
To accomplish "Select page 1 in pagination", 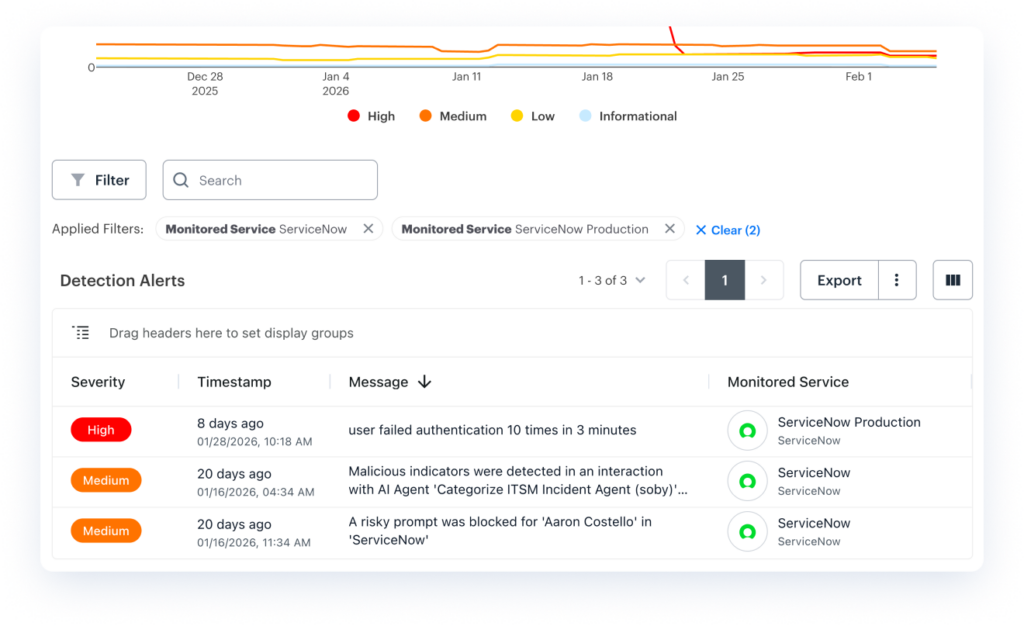I will coord(725,281).
